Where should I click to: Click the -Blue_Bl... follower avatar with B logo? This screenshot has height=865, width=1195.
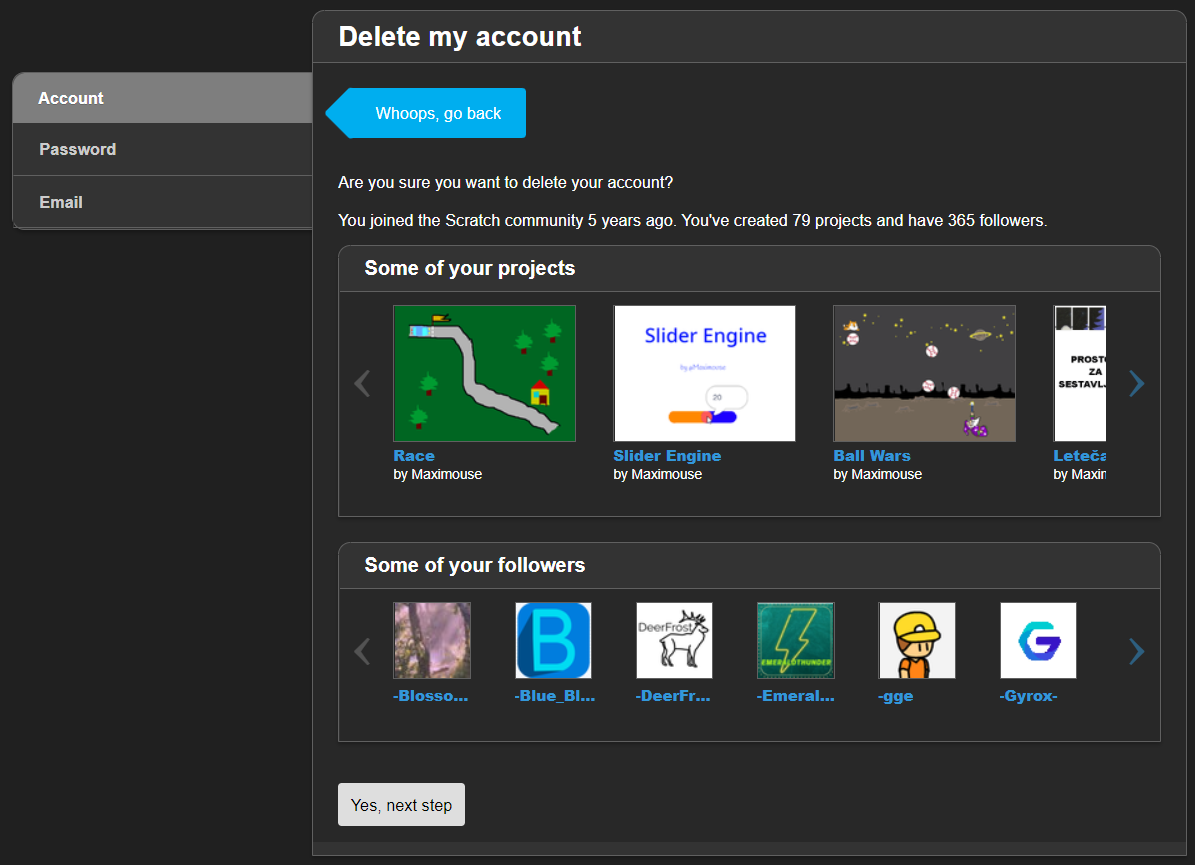(553, 640)
